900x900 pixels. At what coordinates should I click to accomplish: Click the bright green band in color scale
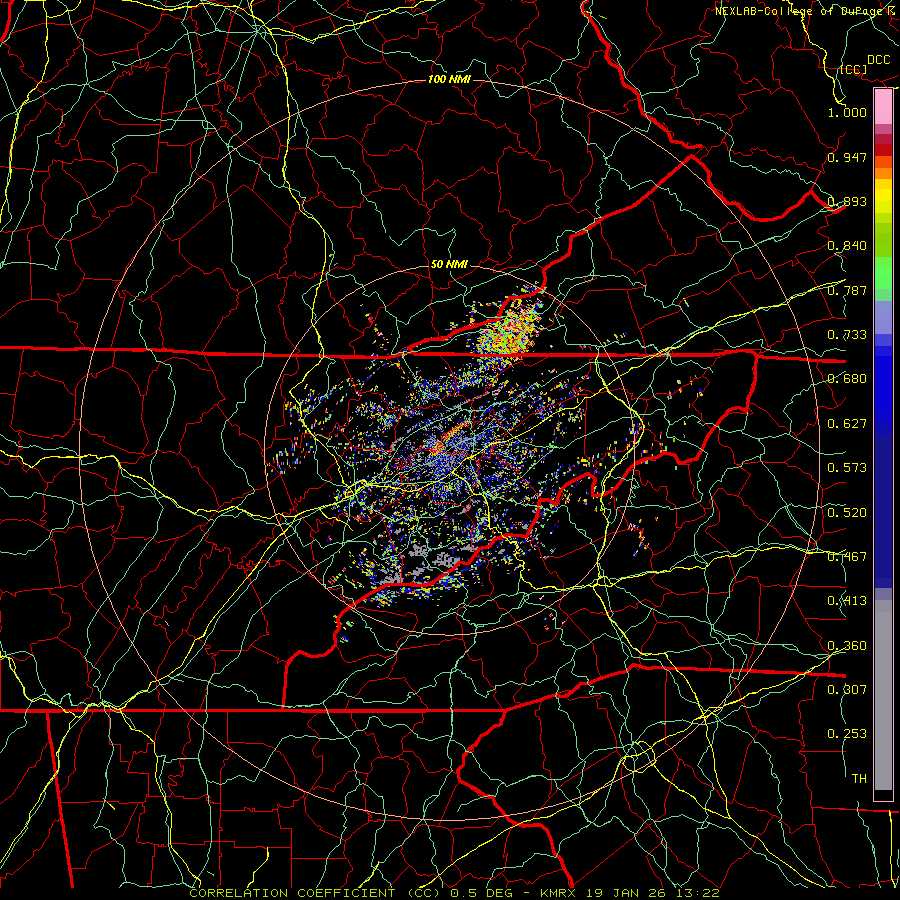pyautogui.click(x=883, y=273)
